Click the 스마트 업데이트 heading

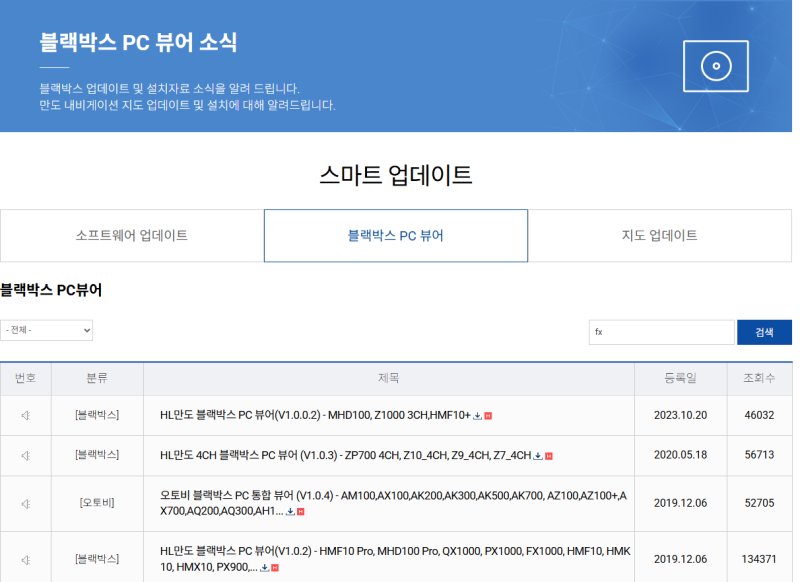coord(396,175)
